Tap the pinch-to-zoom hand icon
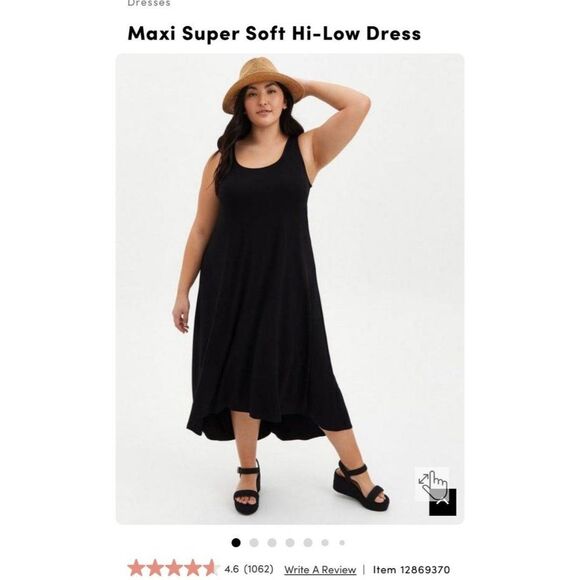Image resolution: width=580 pixels, height=580 pixels. pyautogui.click(x=432, y=484)
